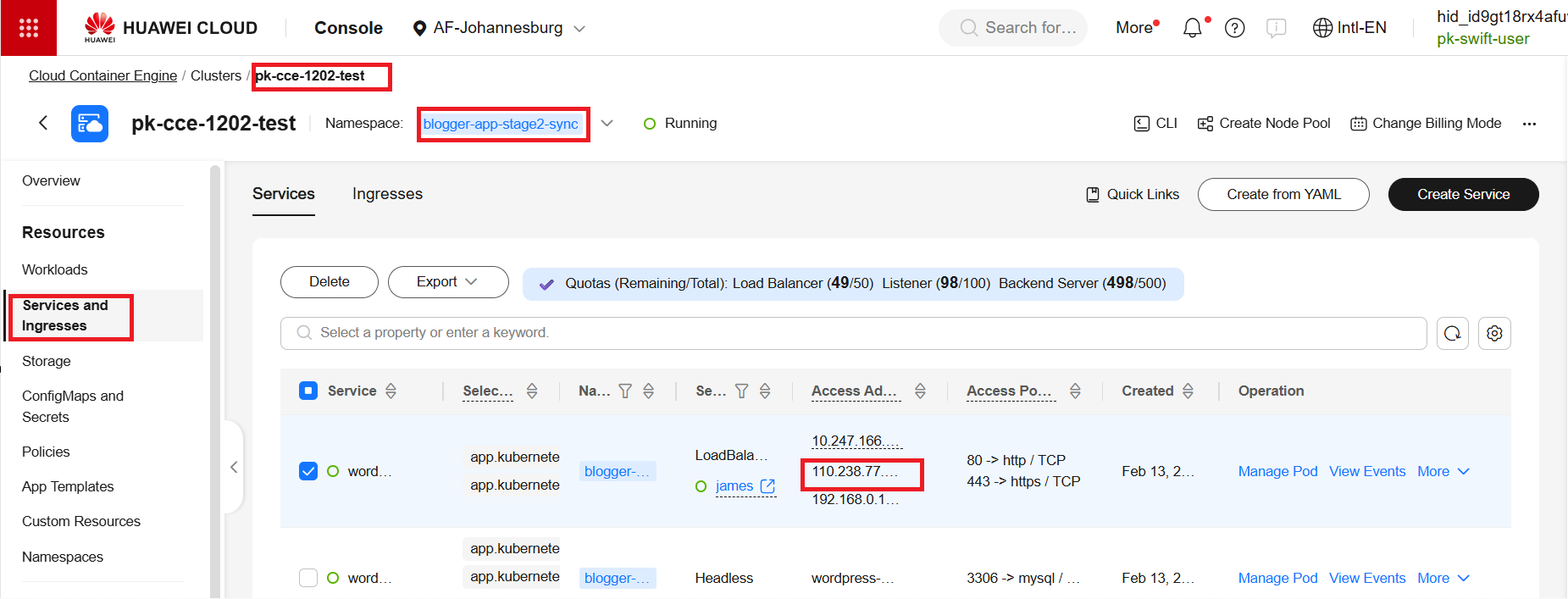The width and height of the screenshot is (1568, 599).
Task: Open the CLI terminal icon
Action: point(1142,124)
